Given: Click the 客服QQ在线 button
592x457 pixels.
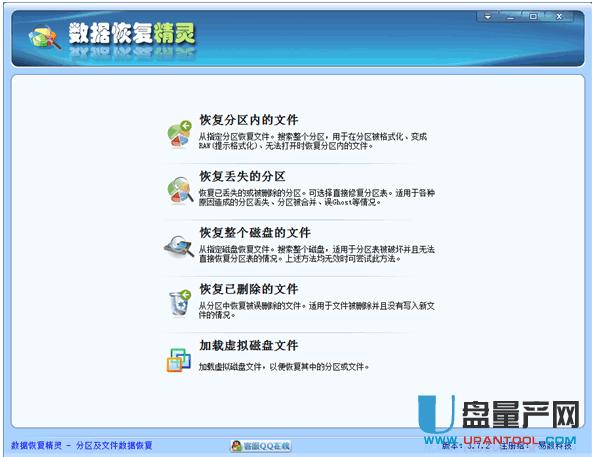Looking at the screenshot, I should [261, 446].
